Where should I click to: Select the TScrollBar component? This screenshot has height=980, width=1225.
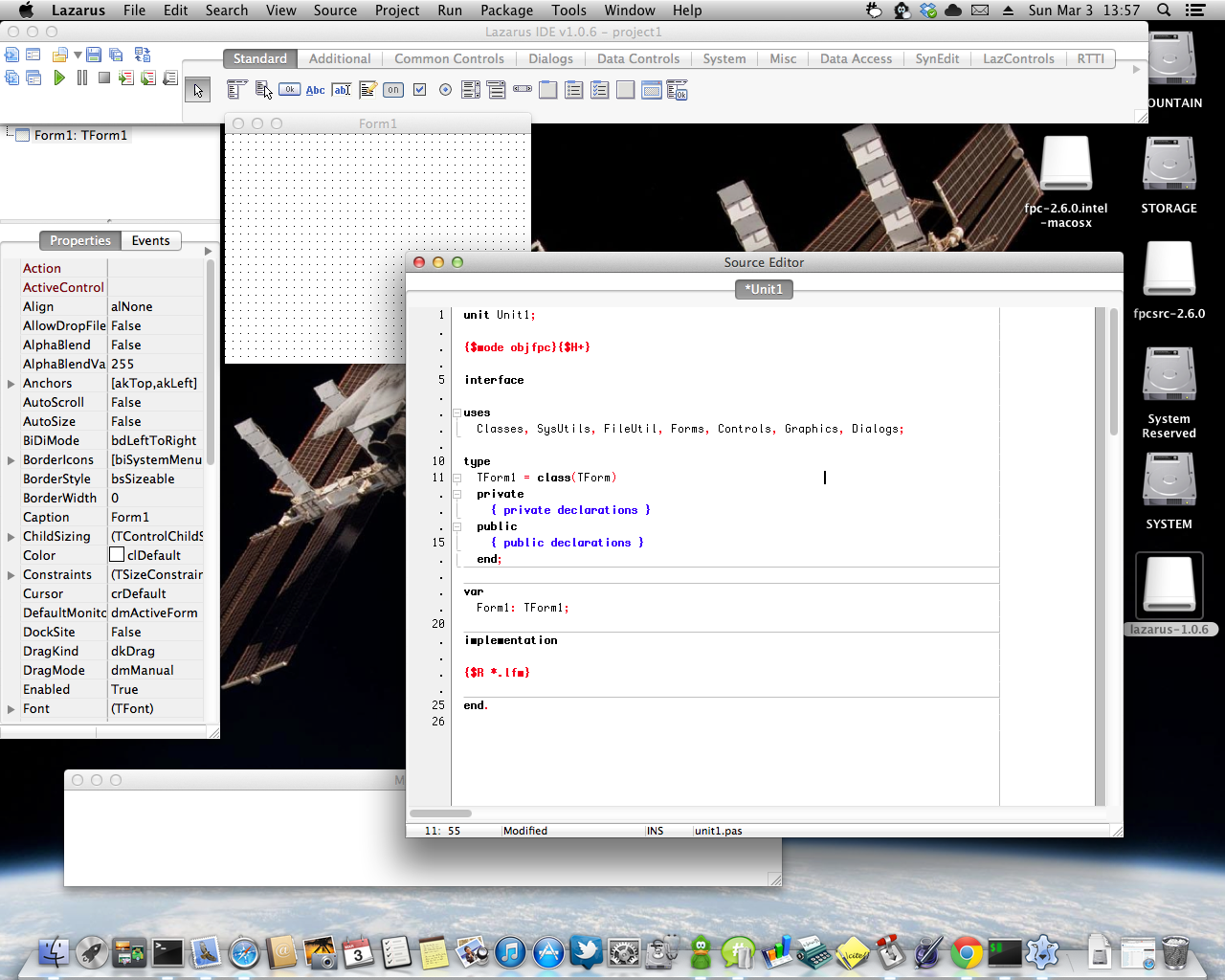click(522, 90)
